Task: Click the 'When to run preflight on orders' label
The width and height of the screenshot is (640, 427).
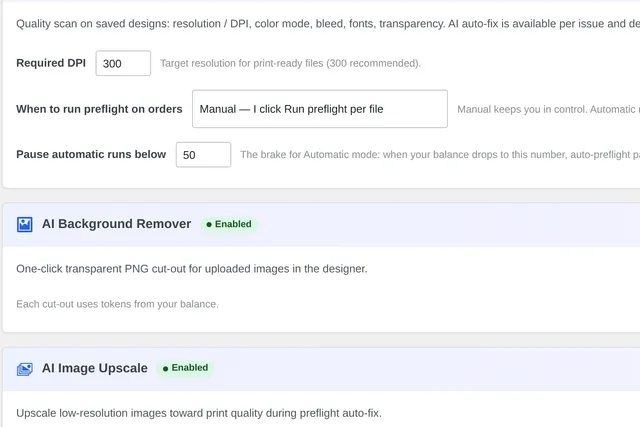Action: (99, 109)
